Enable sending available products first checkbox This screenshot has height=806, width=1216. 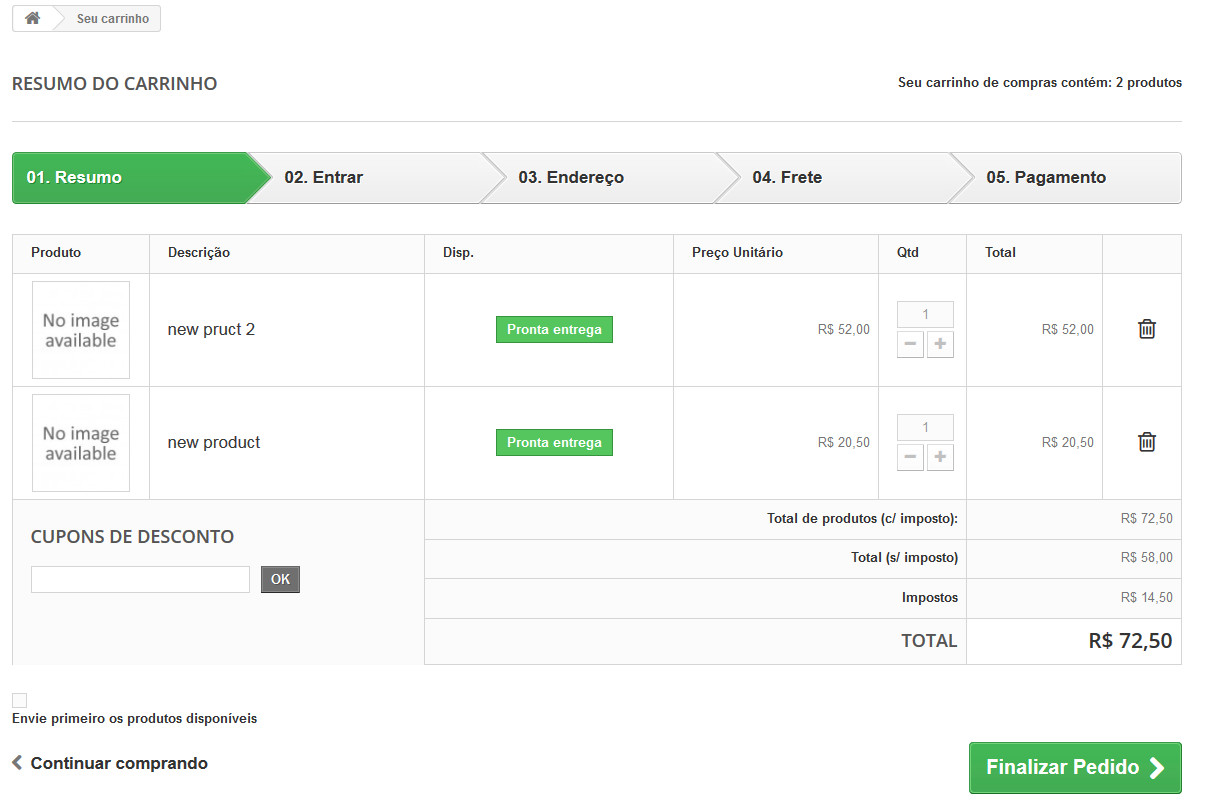pos(19,700)
